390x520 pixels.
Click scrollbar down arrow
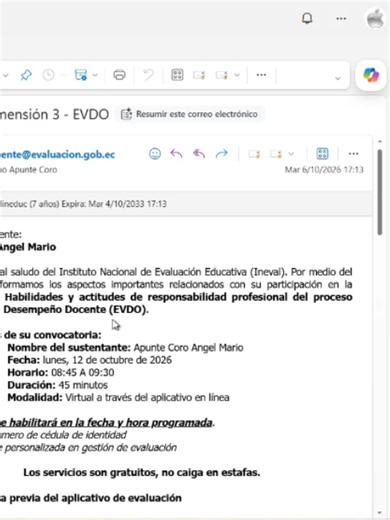[x=380, y=512]
